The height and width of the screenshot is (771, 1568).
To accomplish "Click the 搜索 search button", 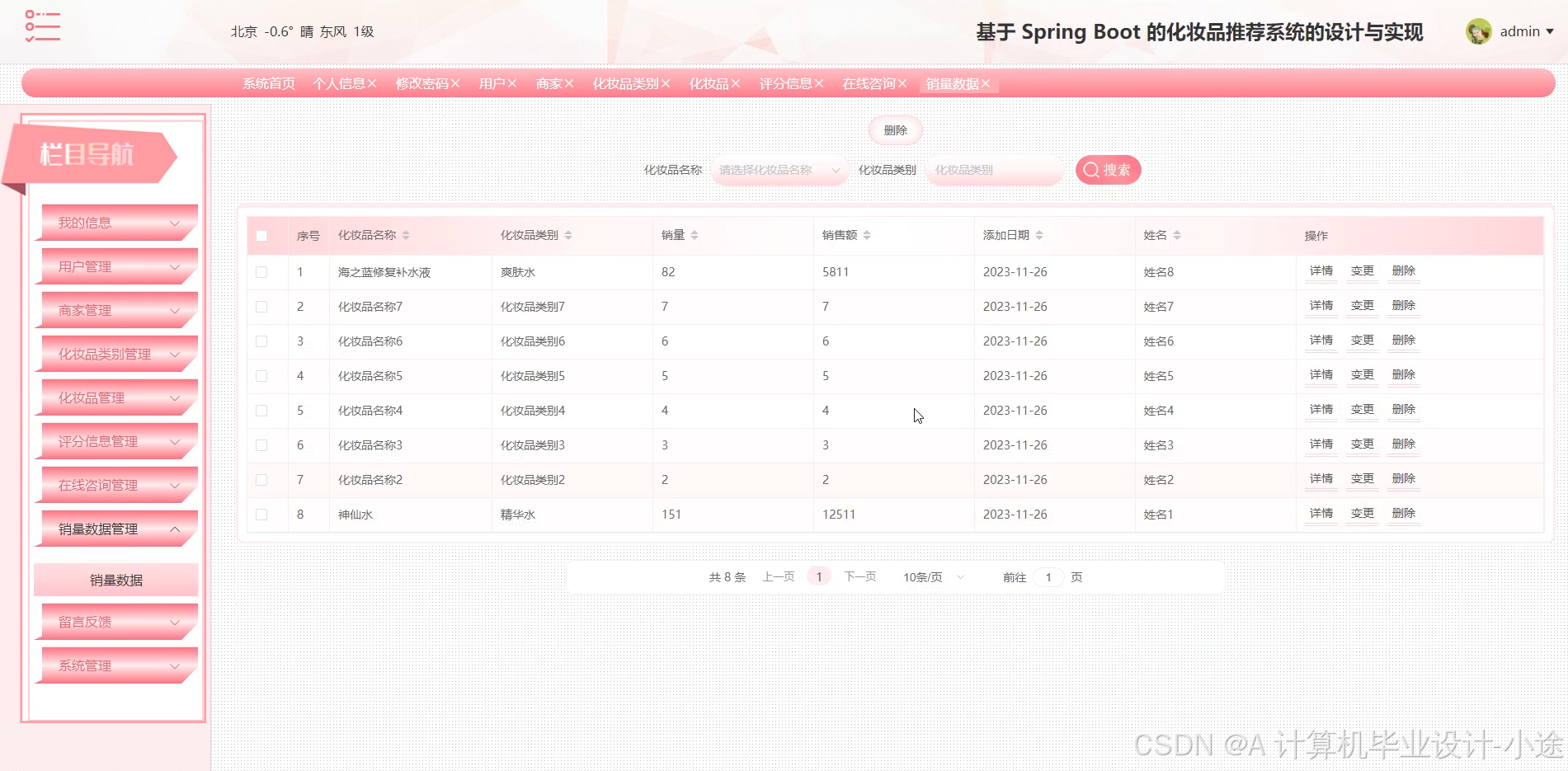I will tap(1108, 170).
